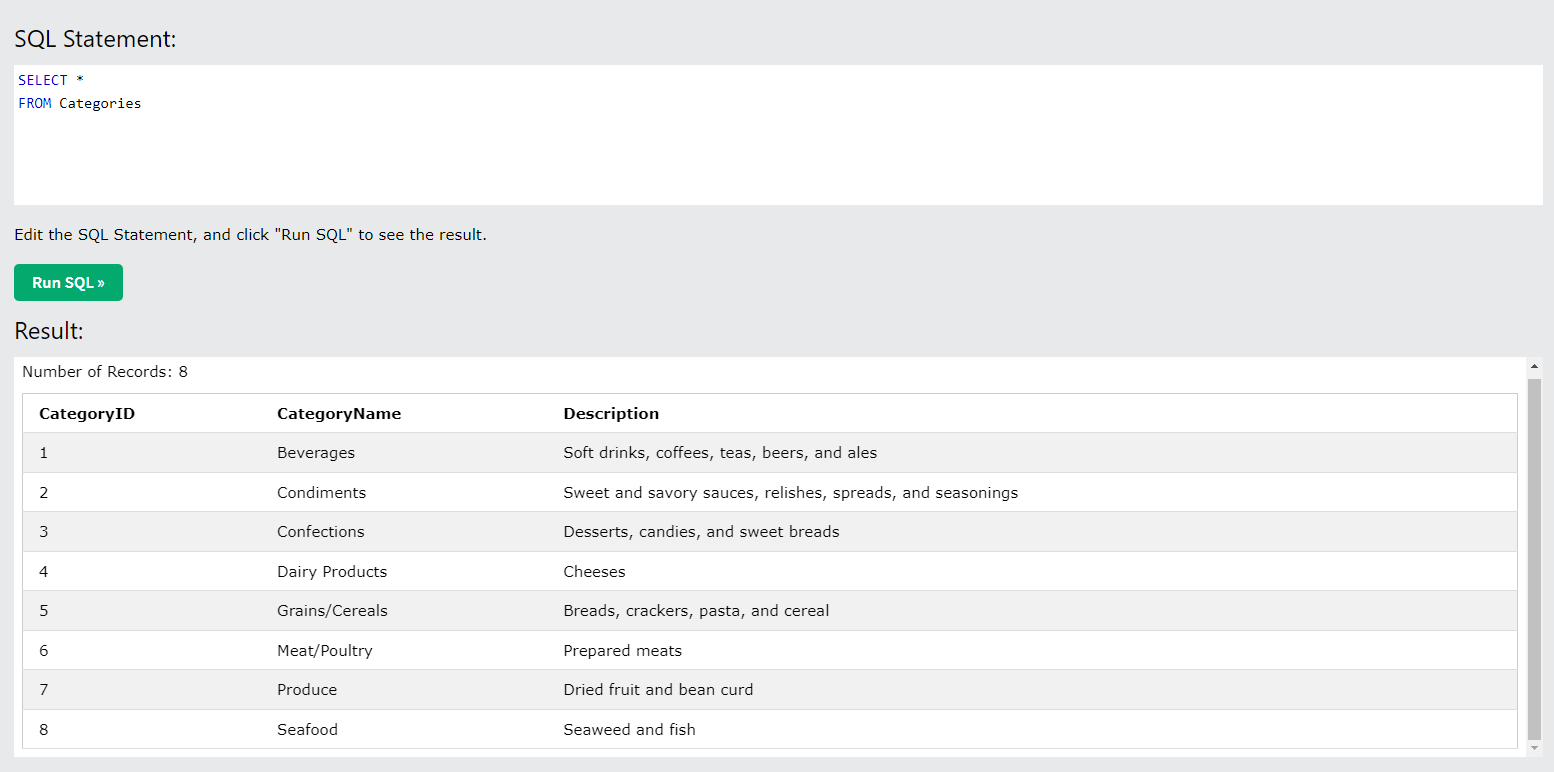The width and height of the screenshot is (1554, 772).
Task: Click the 'Seaweed and fish' description
Action: click(x=629, y=730)
